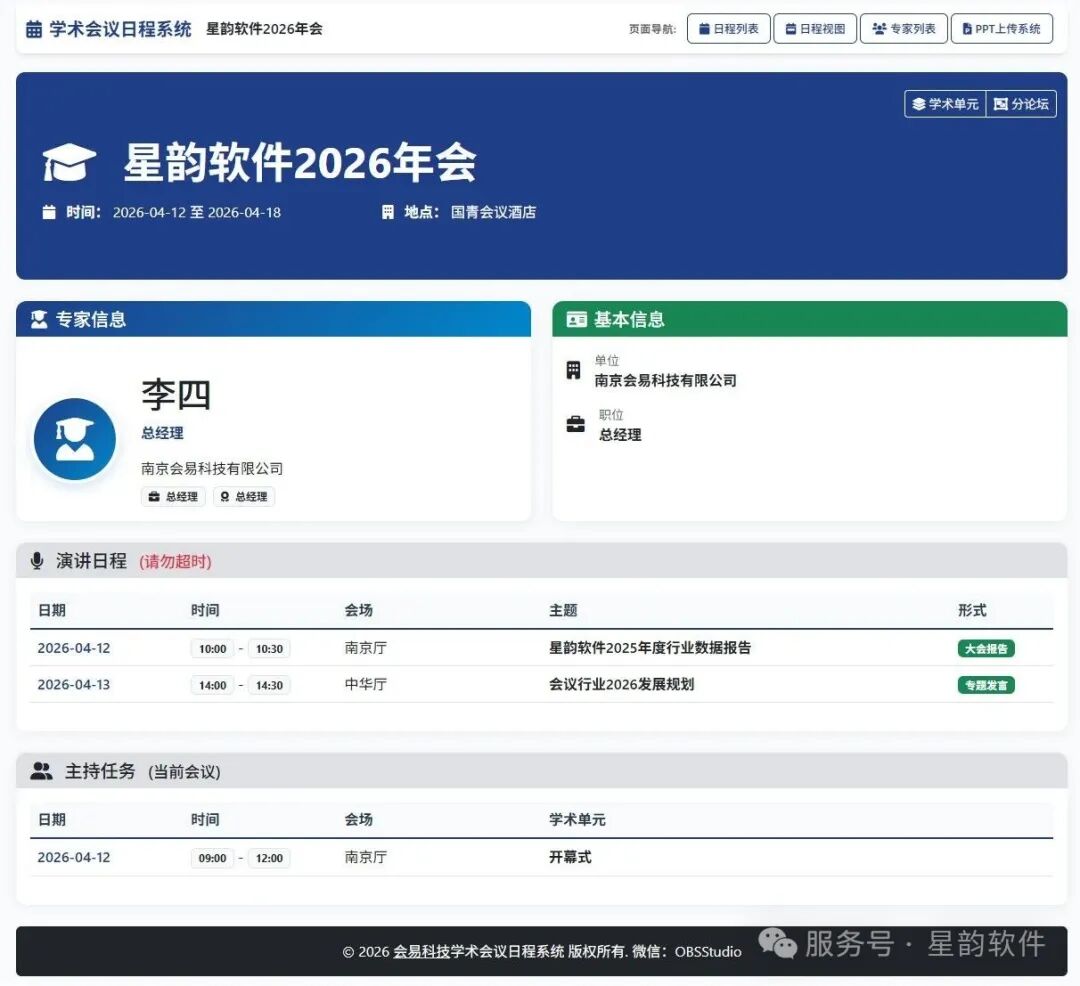1080x986 pixels.
Task: Click the 14:30 time chip
Action: point(269,685)
